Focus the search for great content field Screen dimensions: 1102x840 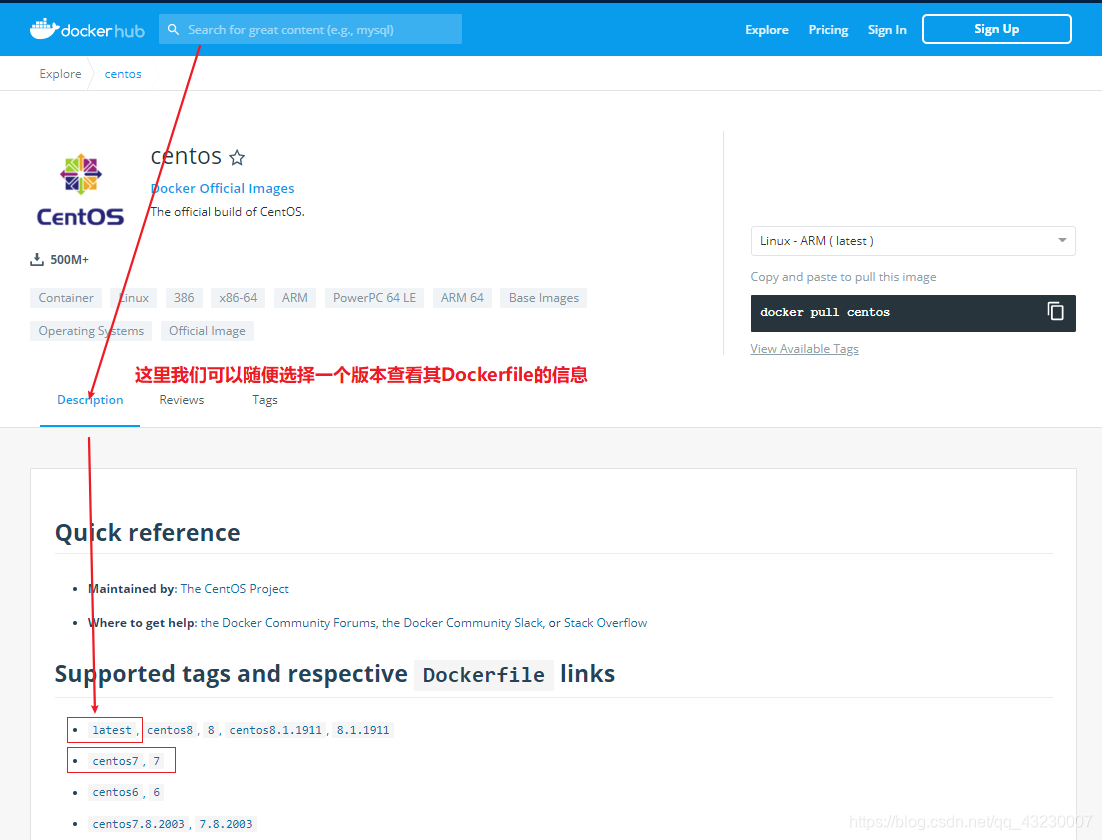310,30
